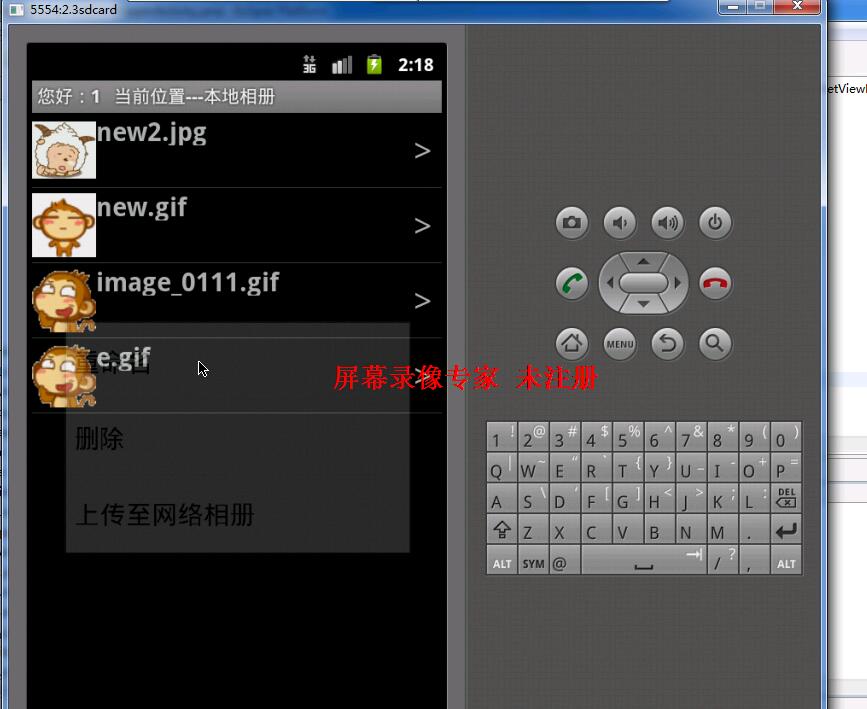Click the 3G data status icon

click(x=310, y=64)
